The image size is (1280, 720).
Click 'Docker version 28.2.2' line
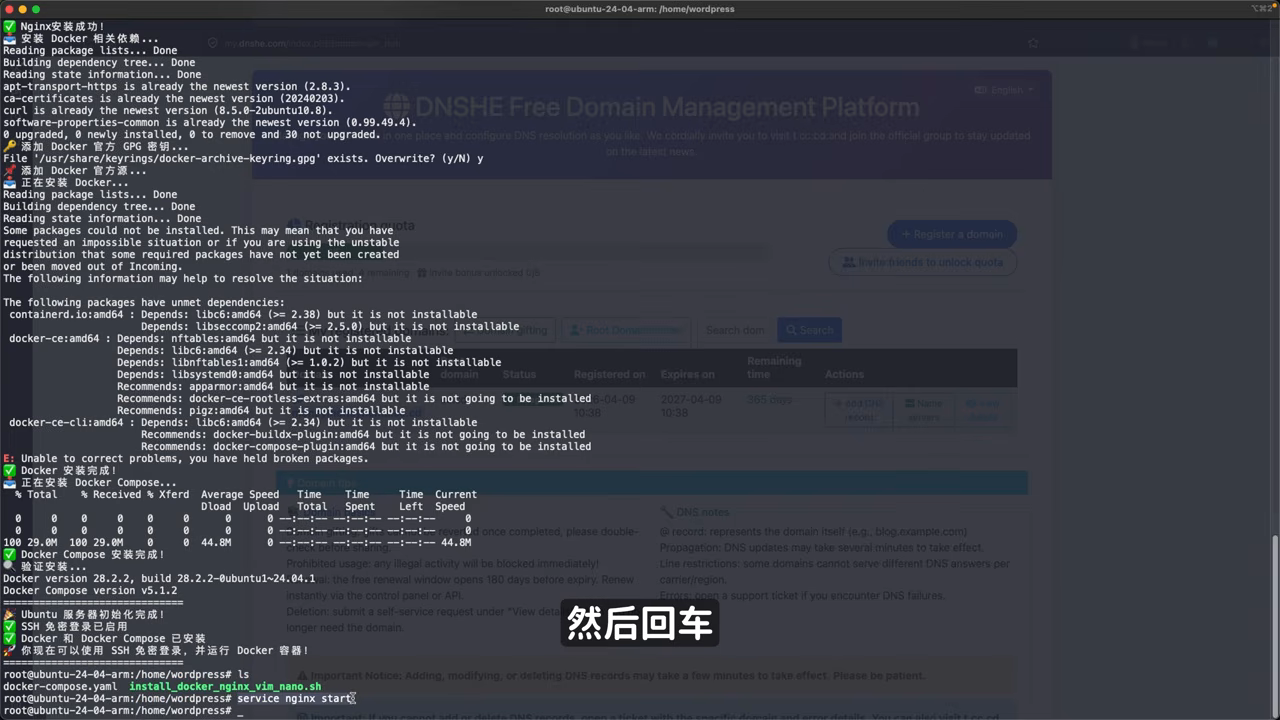[x=159, y=578]
